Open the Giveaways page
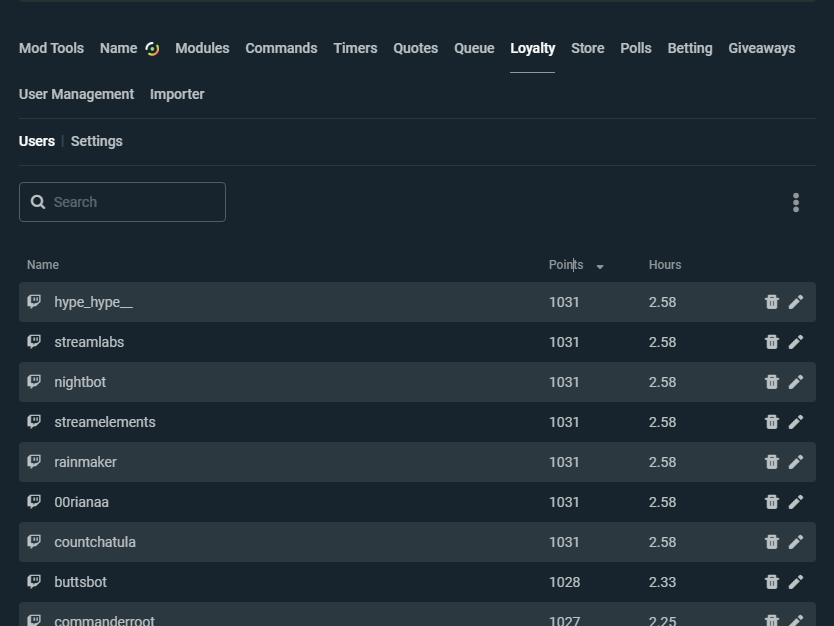834x626 pixels. pyautogui.click(x=762, y=47)
